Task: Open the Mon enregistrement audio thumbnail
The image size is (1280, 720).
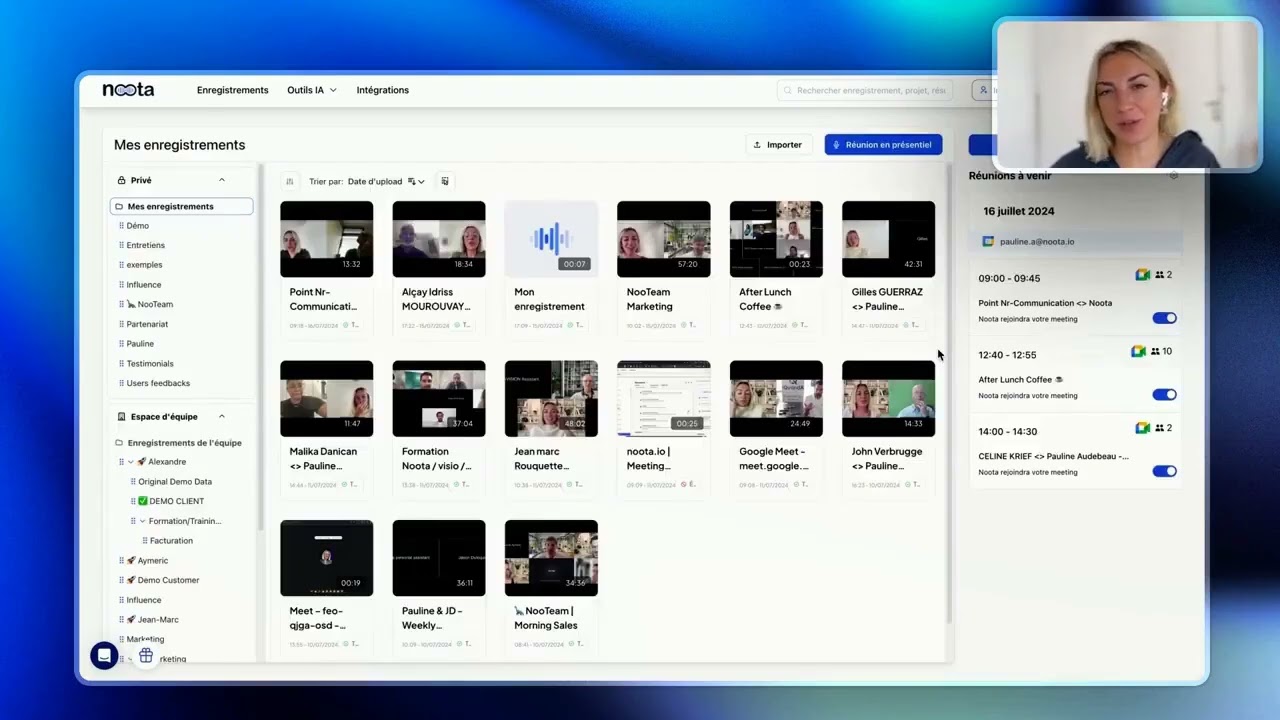Action: (x=551, y=239)
